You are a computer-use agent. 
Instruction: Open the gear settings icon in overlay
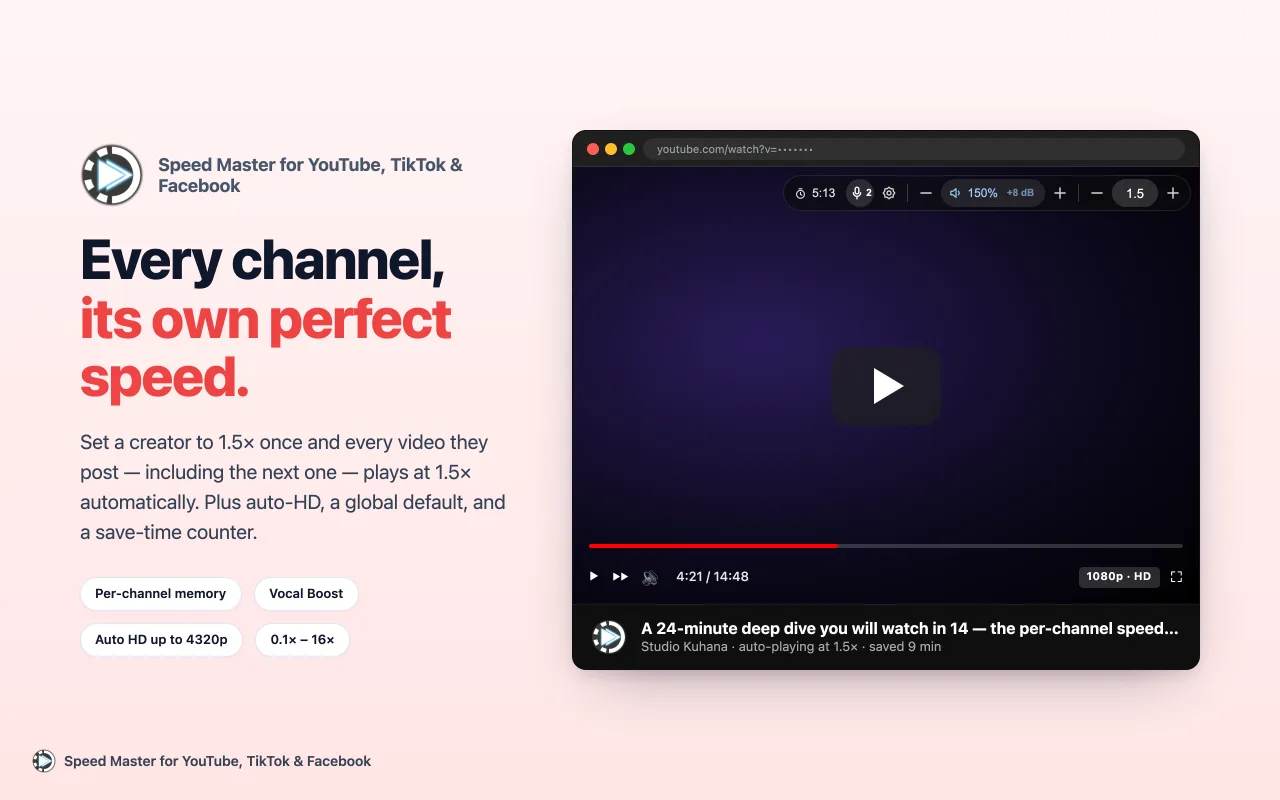coord(889,193)
